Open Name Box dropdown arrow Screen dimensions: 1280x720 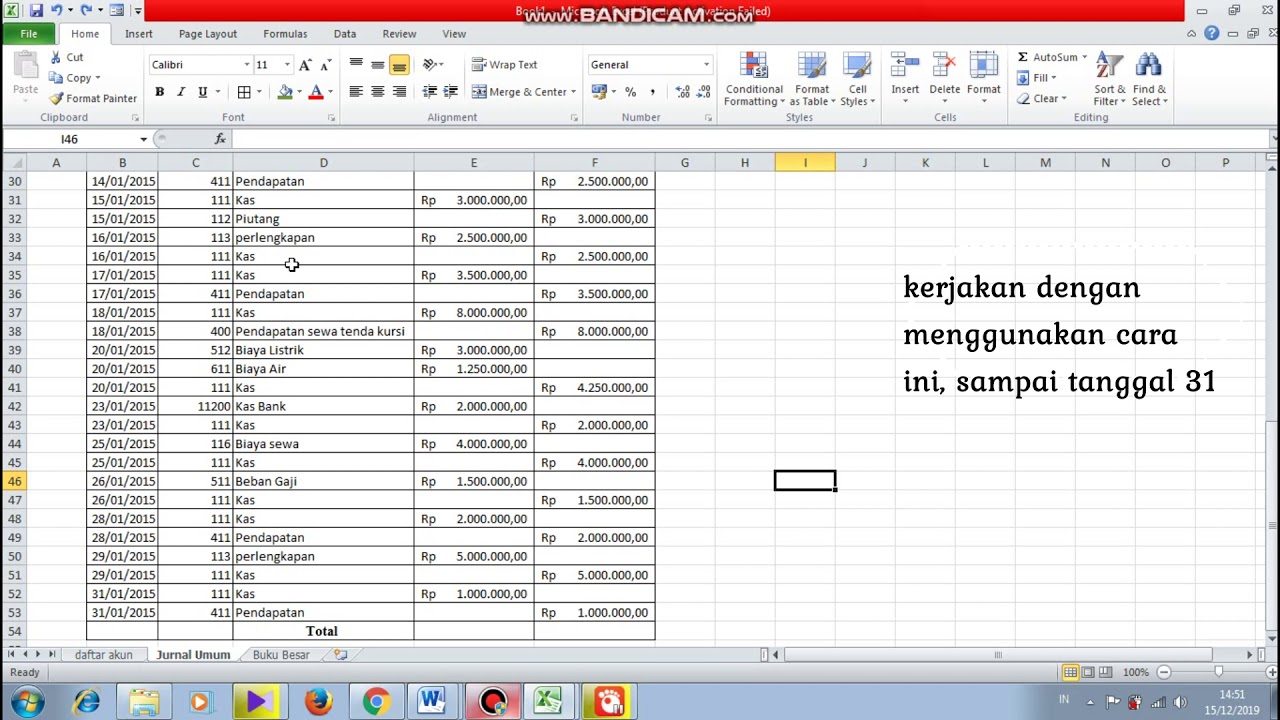coord(143,139)
